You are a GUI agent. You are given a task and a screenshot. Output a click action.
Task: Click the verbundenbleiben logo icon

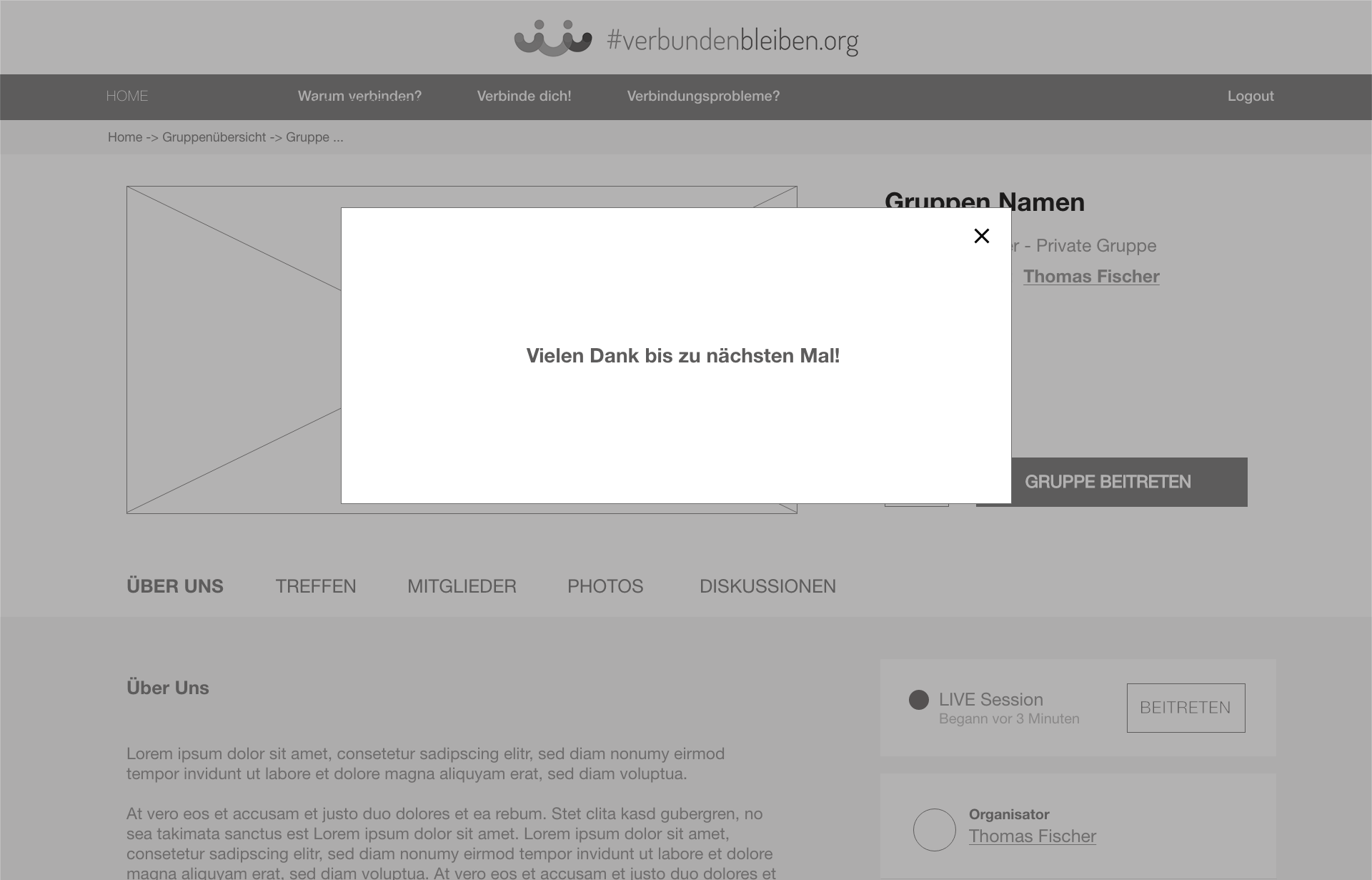[552, 39]
